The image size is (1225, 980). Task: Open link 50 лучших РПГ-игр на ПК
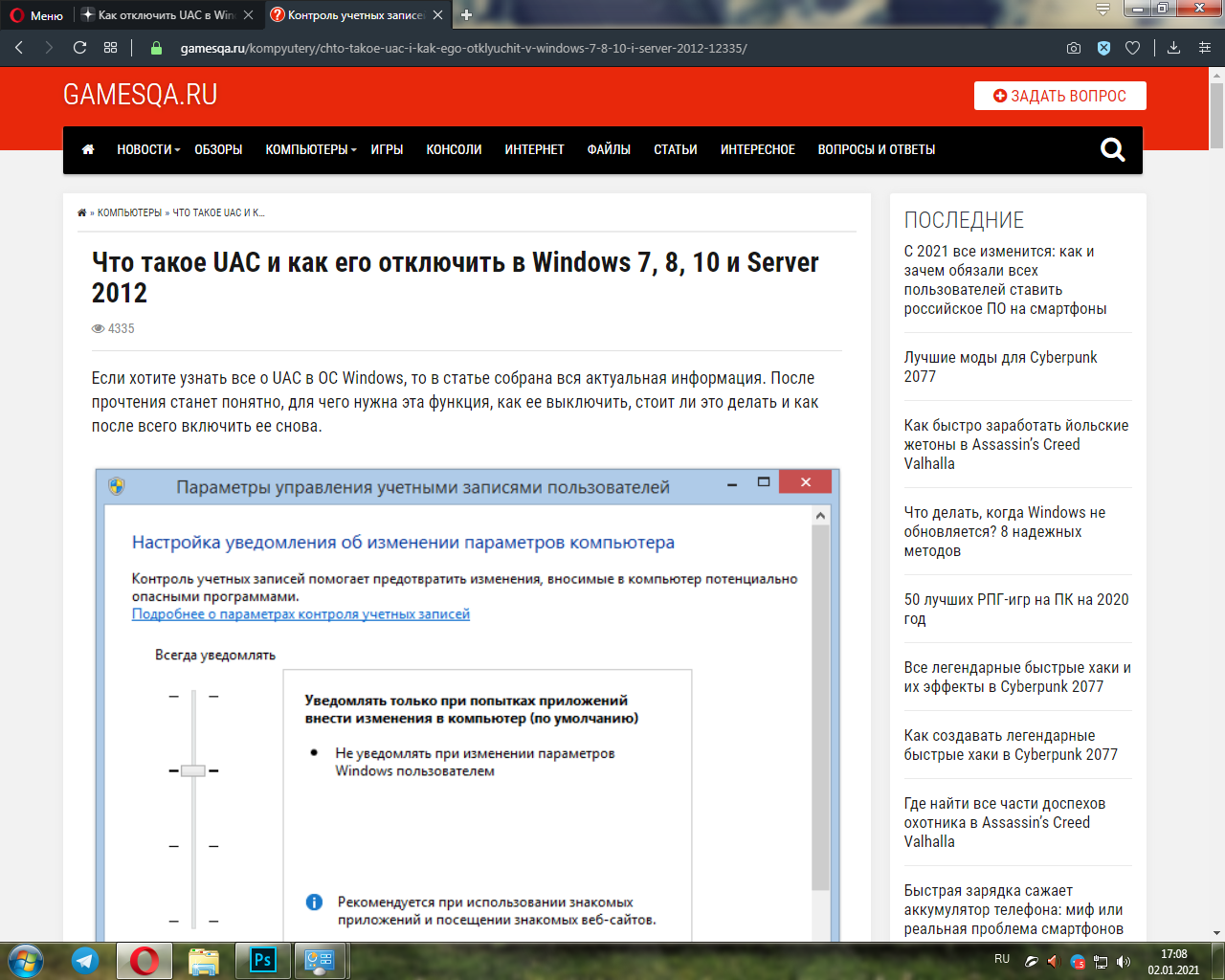click(x=1015, y=609)
